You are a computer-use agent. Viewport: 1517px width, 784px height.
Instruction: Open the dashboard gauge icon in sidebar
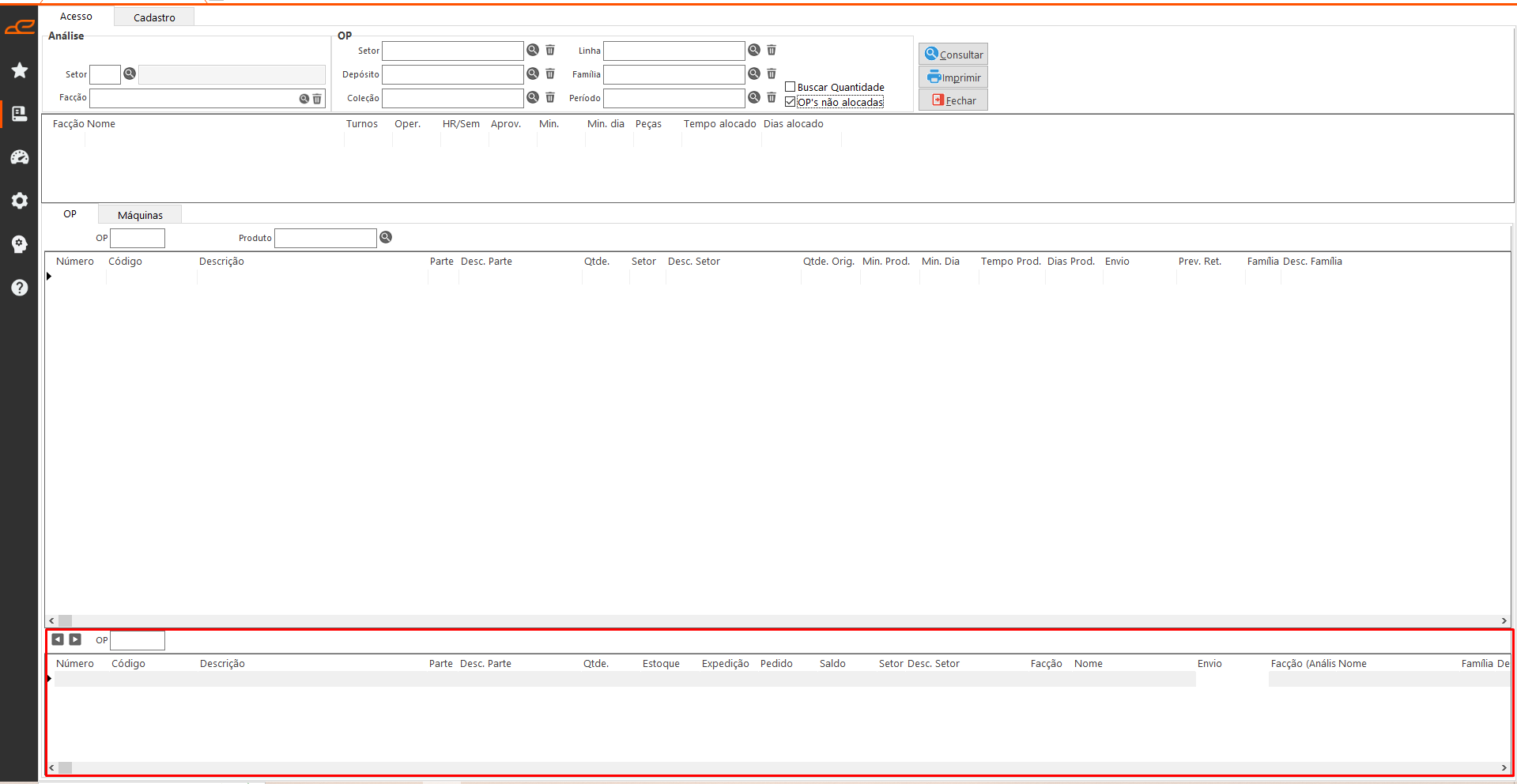[20, 157]
